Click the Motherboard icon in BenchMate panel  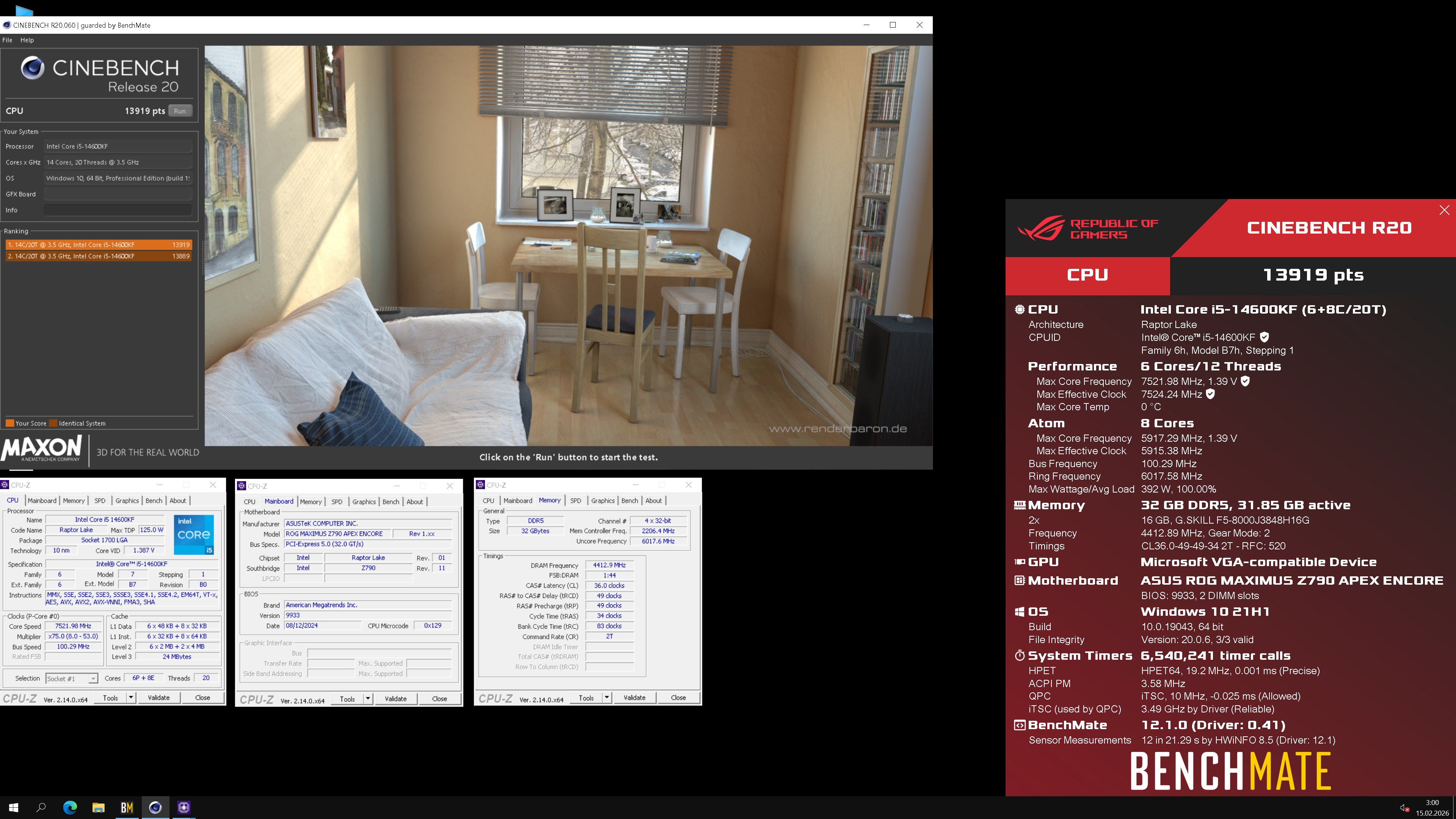click(1020, 580)
